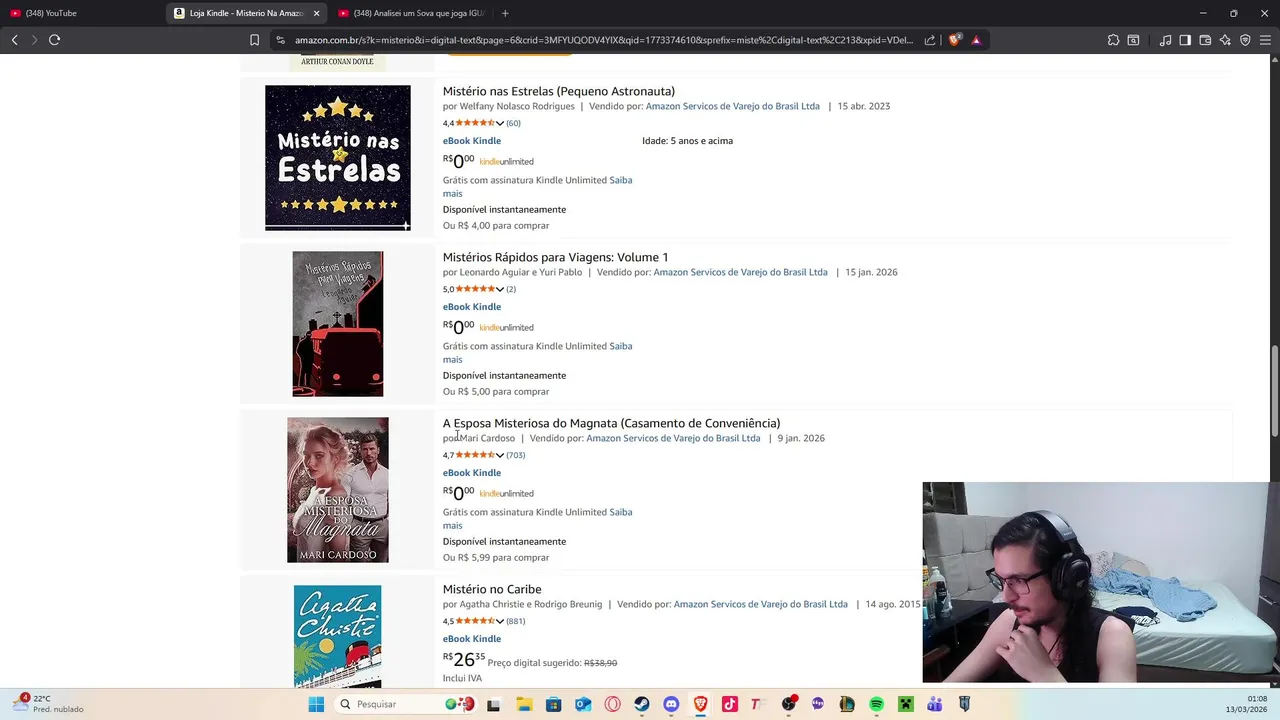Viewport: 1280px width, 720px height.
Task: Expand ratings dropdown for Mistério no Caribe
Action: click(499, 621)
